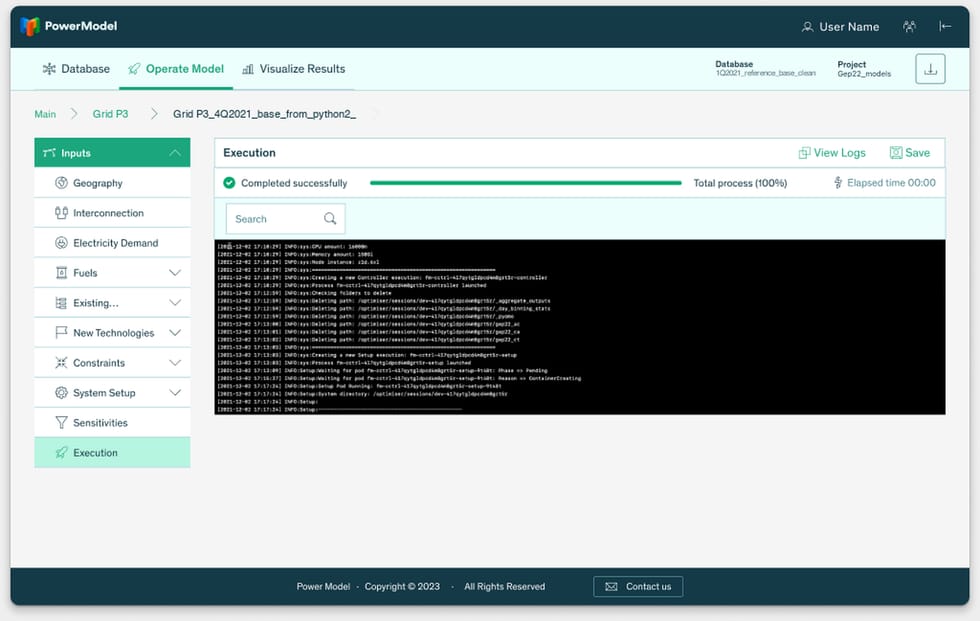Expand the Constraints chevron

pos(175,363)
